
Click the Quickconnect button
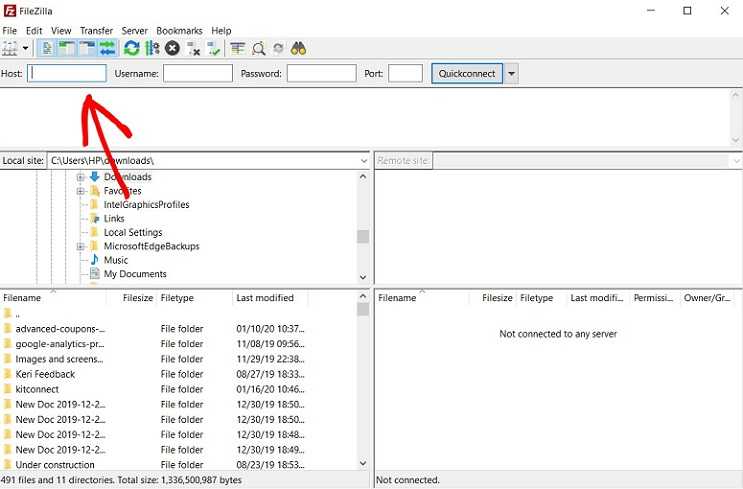coord(467,74)
